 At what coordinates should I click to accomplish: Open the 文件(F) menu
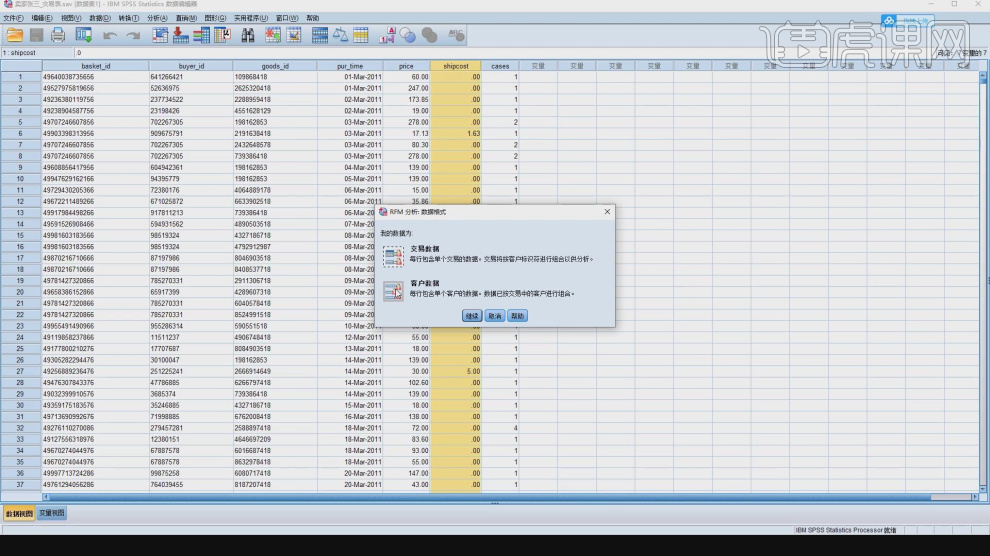(x=13, y=18)
